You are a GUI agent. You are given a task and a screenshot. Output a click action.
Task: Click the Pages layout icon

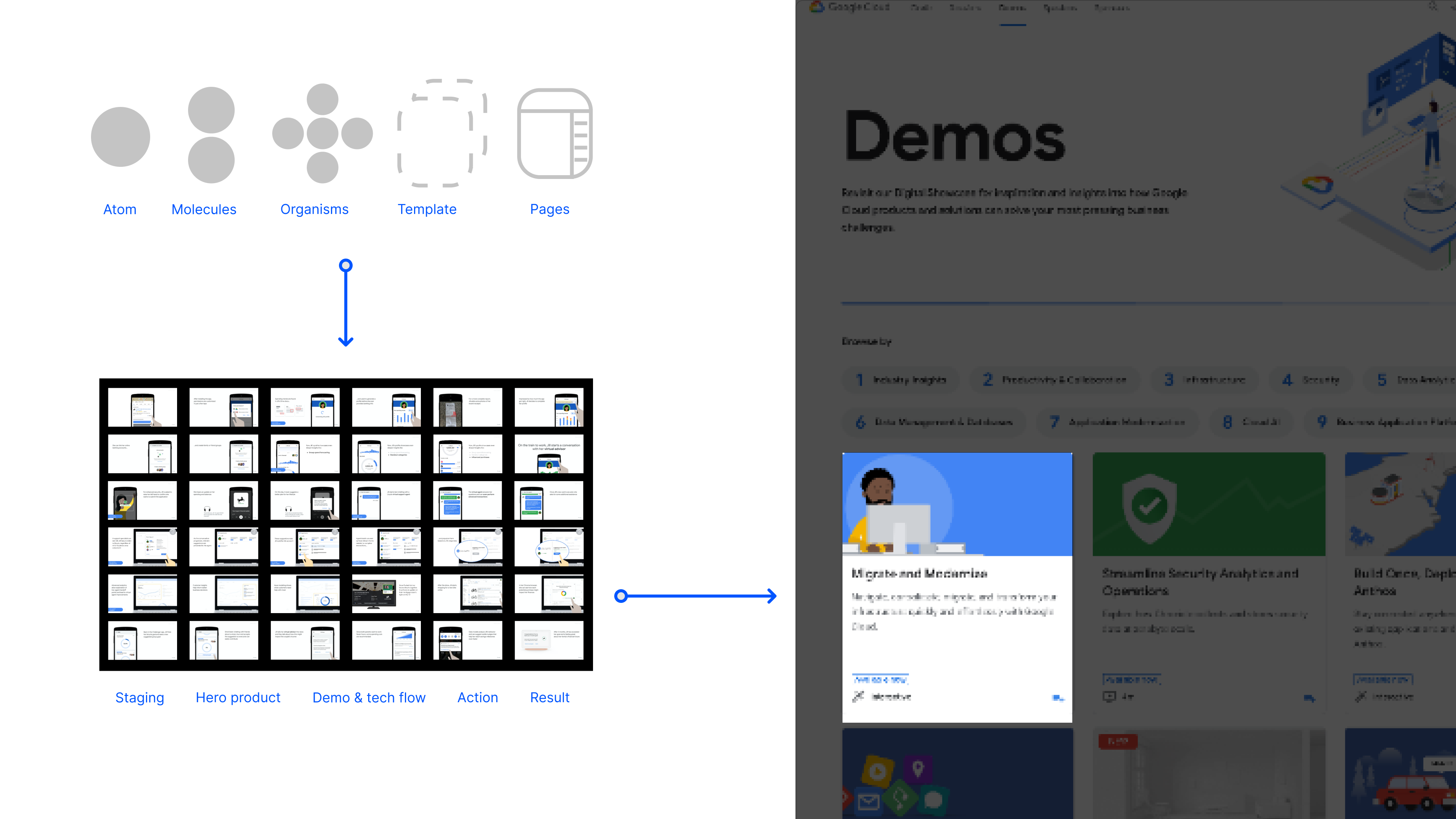[554, 133]
